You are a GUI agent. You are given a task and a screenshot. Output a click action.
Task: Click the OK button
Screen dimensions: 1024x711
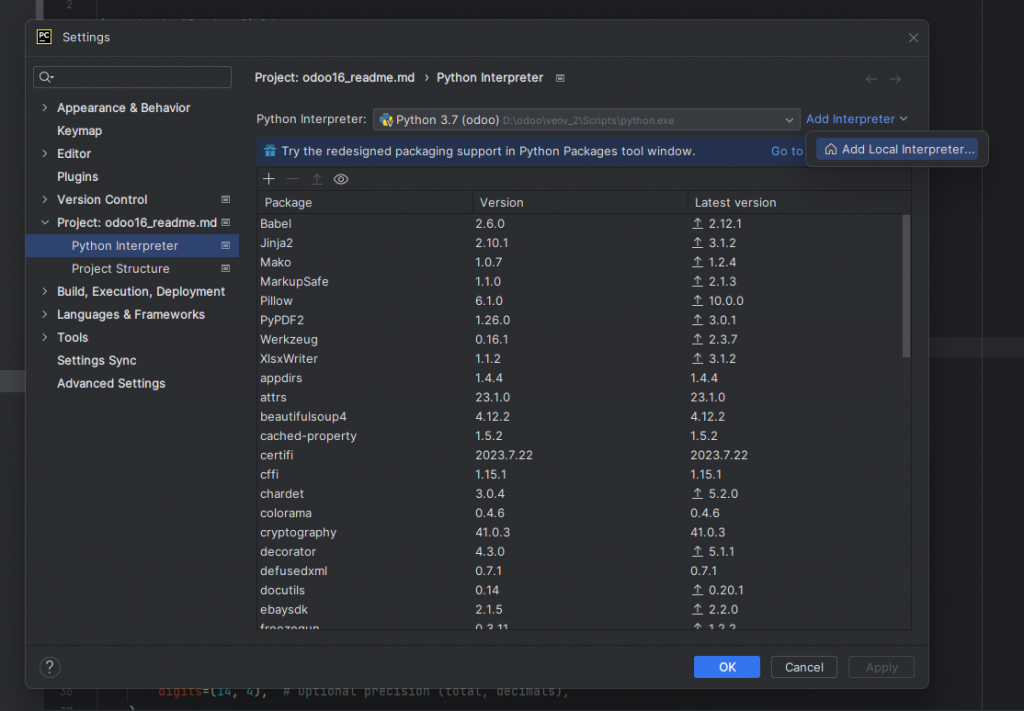coord(727,667)
